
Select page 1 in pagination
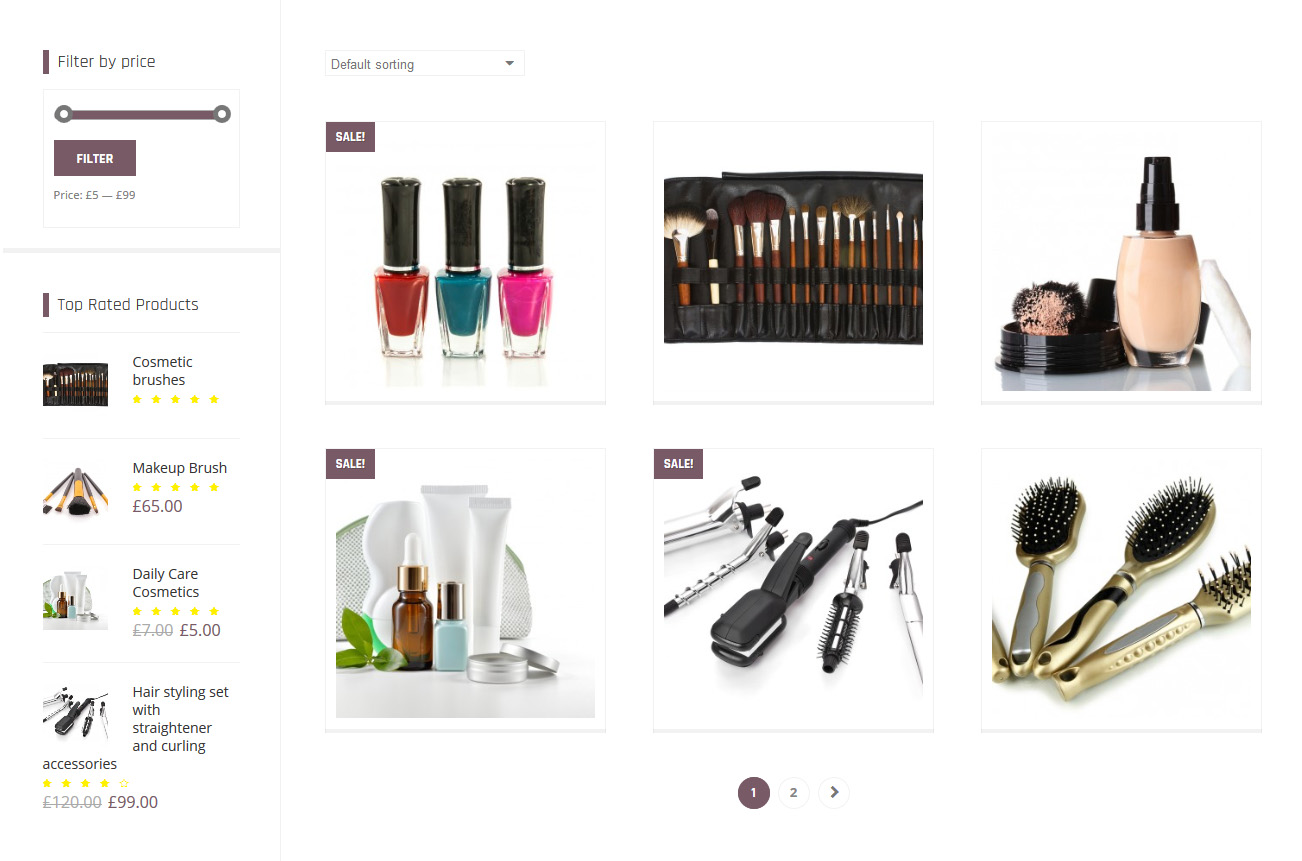point(753,793)
